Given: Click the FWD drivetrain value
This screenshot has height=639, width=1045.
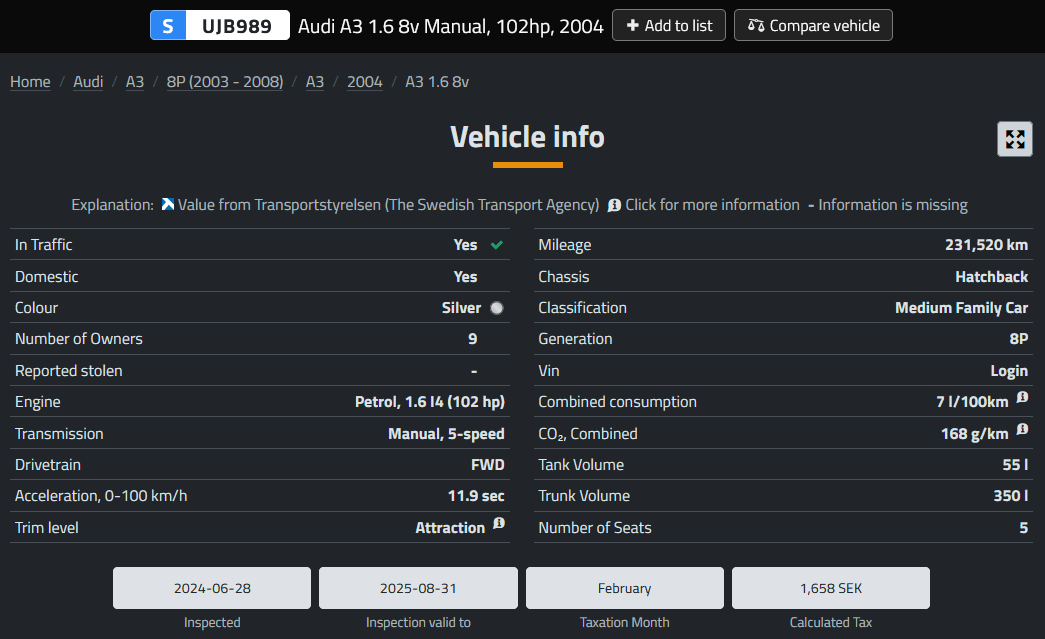Looking at the screenshot, I should (x=487, y=464).
